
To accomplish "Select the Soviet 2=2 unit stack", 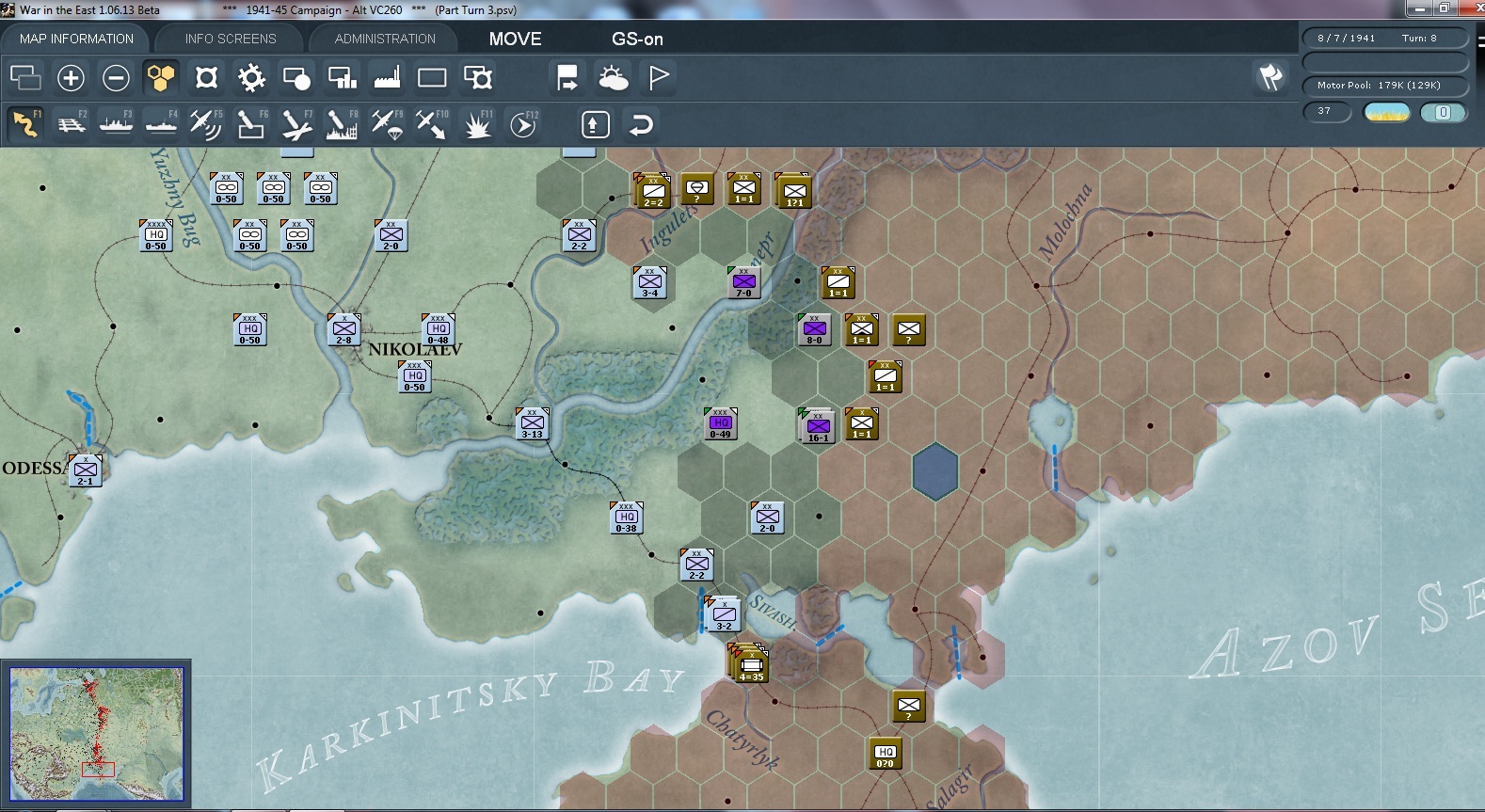I will click(x=652, y=190).
